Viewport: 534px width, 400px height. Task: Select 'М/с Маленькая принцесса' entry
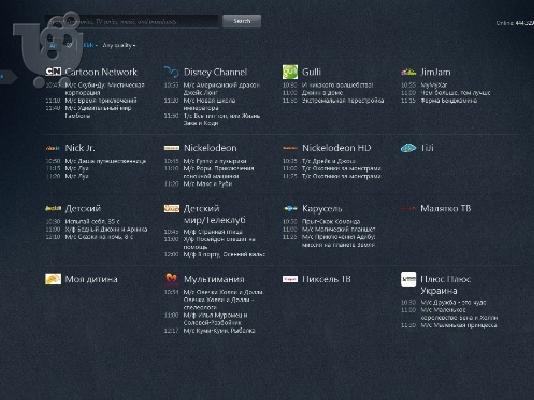459,325
